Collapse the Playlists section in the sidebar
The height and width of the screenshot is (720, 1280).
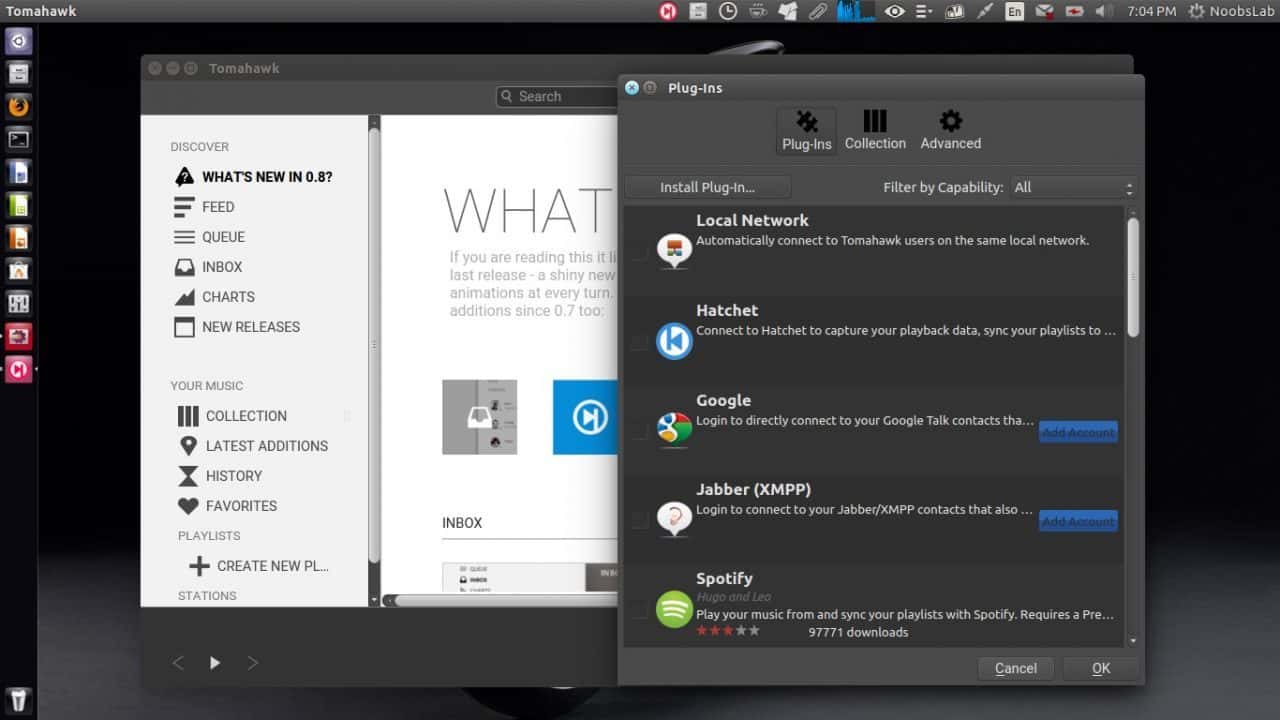coord(209,535)
